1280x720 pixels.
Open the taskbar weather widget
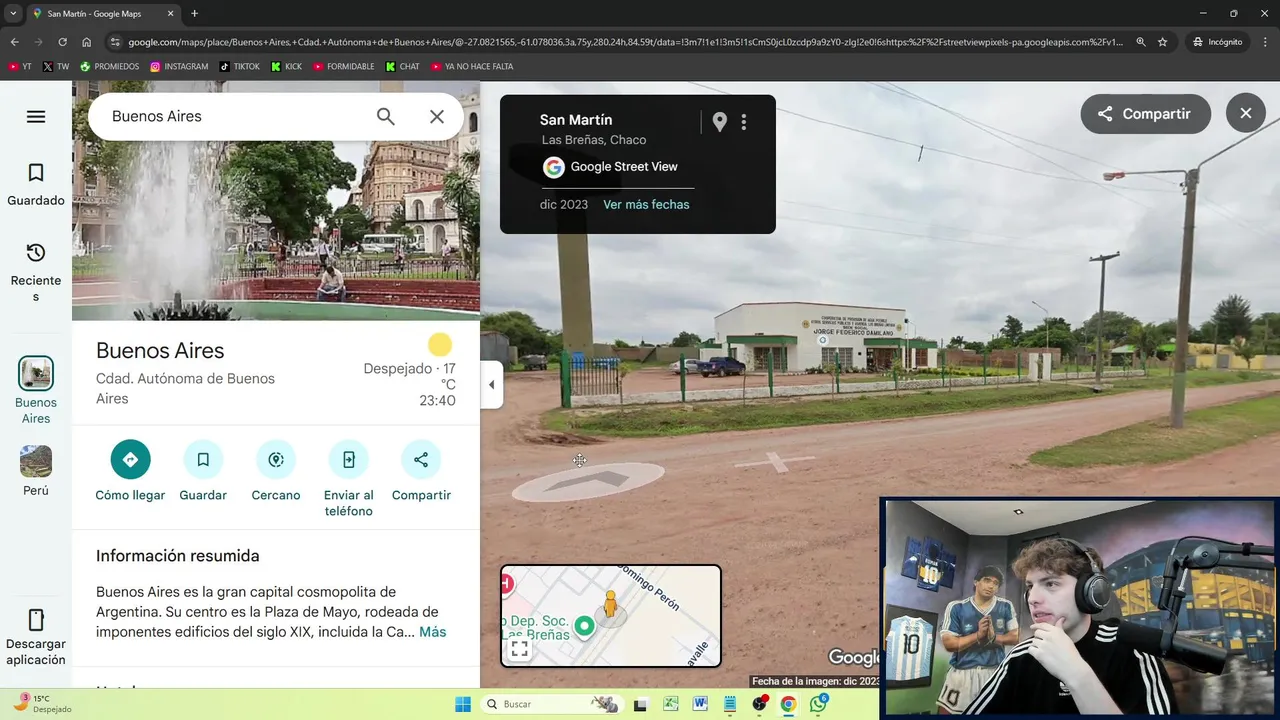click(x=40, y=704)
